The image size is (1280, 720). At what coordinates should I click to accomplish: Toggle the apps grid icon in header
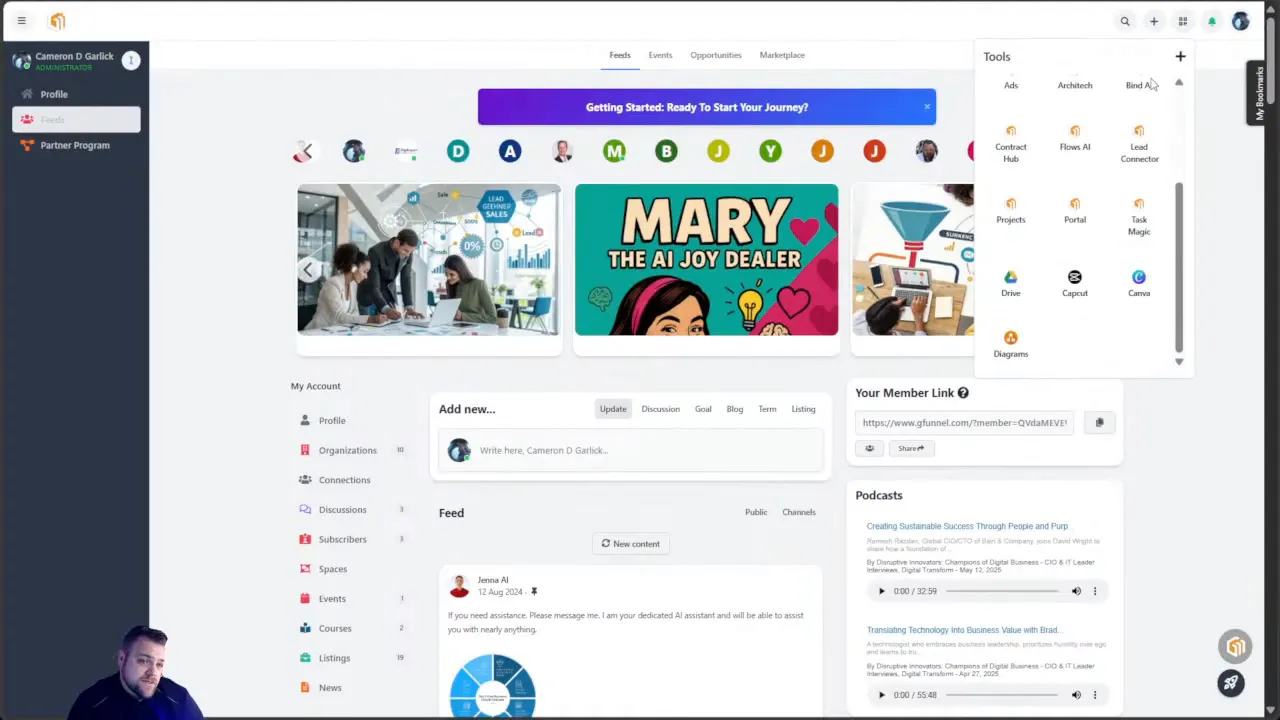point(1183,21)
